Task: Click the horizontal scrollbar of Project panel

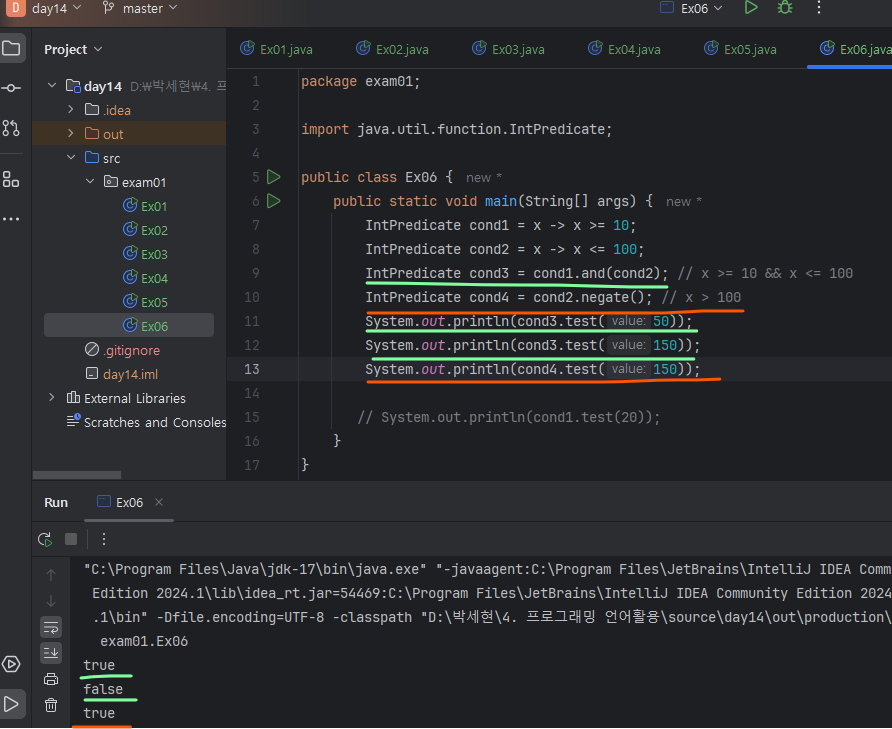Action: tap(77, 474)
